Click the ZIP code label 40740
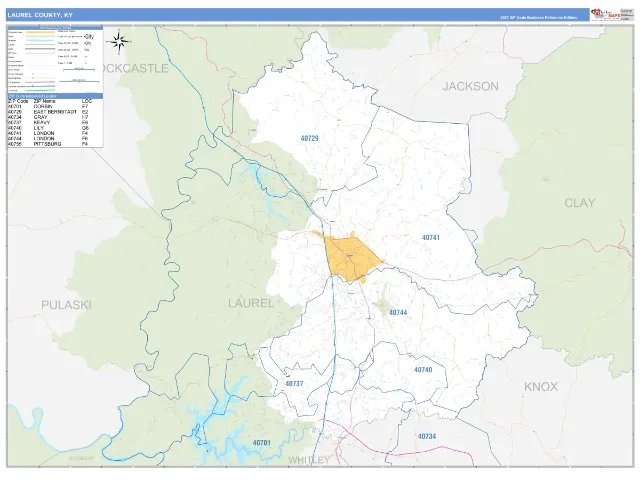The width and height of the screenshot is (640, 480). tap(423, 370)
